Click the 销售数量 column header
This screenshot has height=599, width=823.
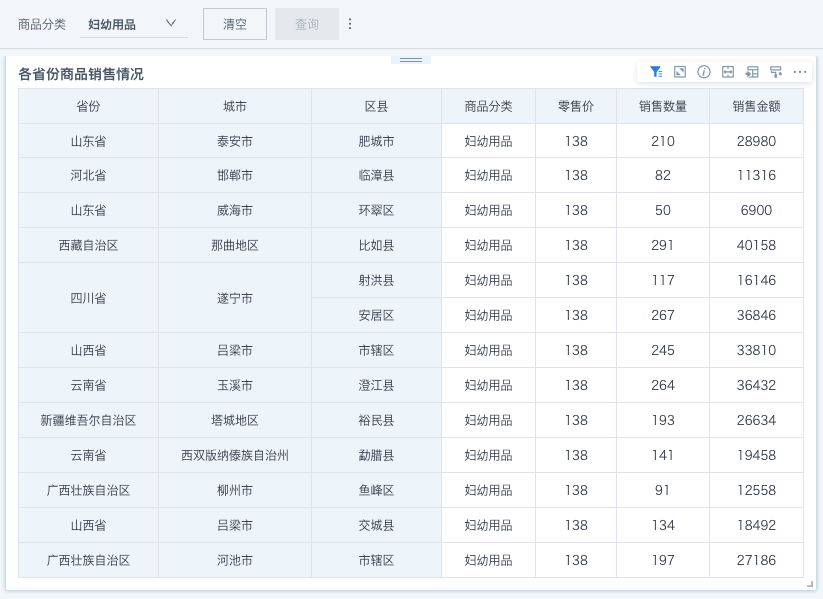click(x=663, y=106)
